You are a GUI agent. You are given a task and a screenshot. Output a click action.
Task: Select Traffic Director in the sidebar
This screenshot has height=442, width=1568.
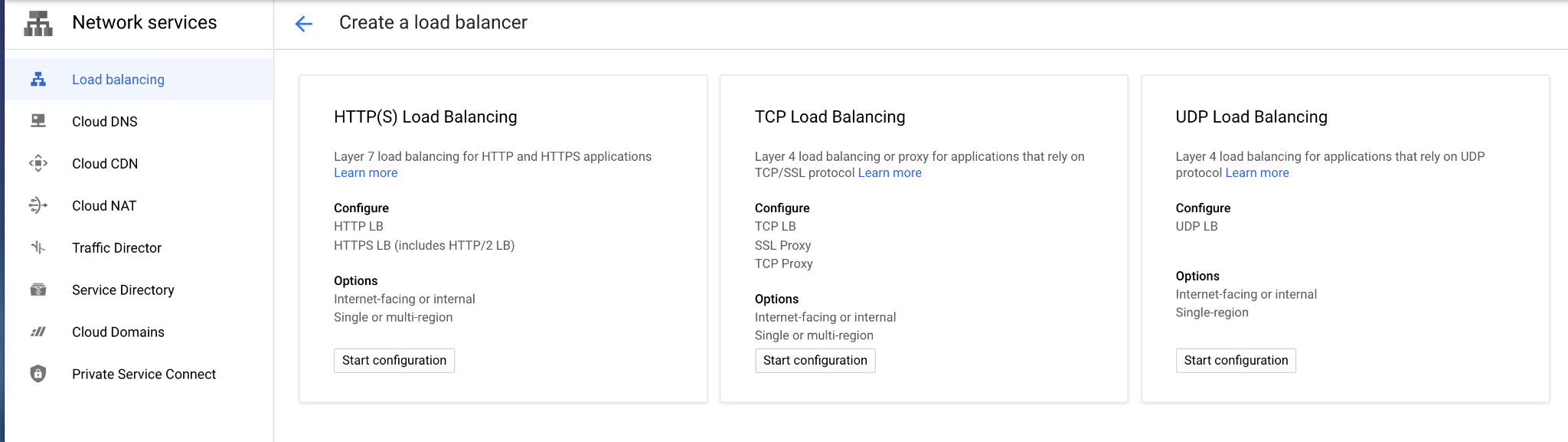tap(116, 248)
